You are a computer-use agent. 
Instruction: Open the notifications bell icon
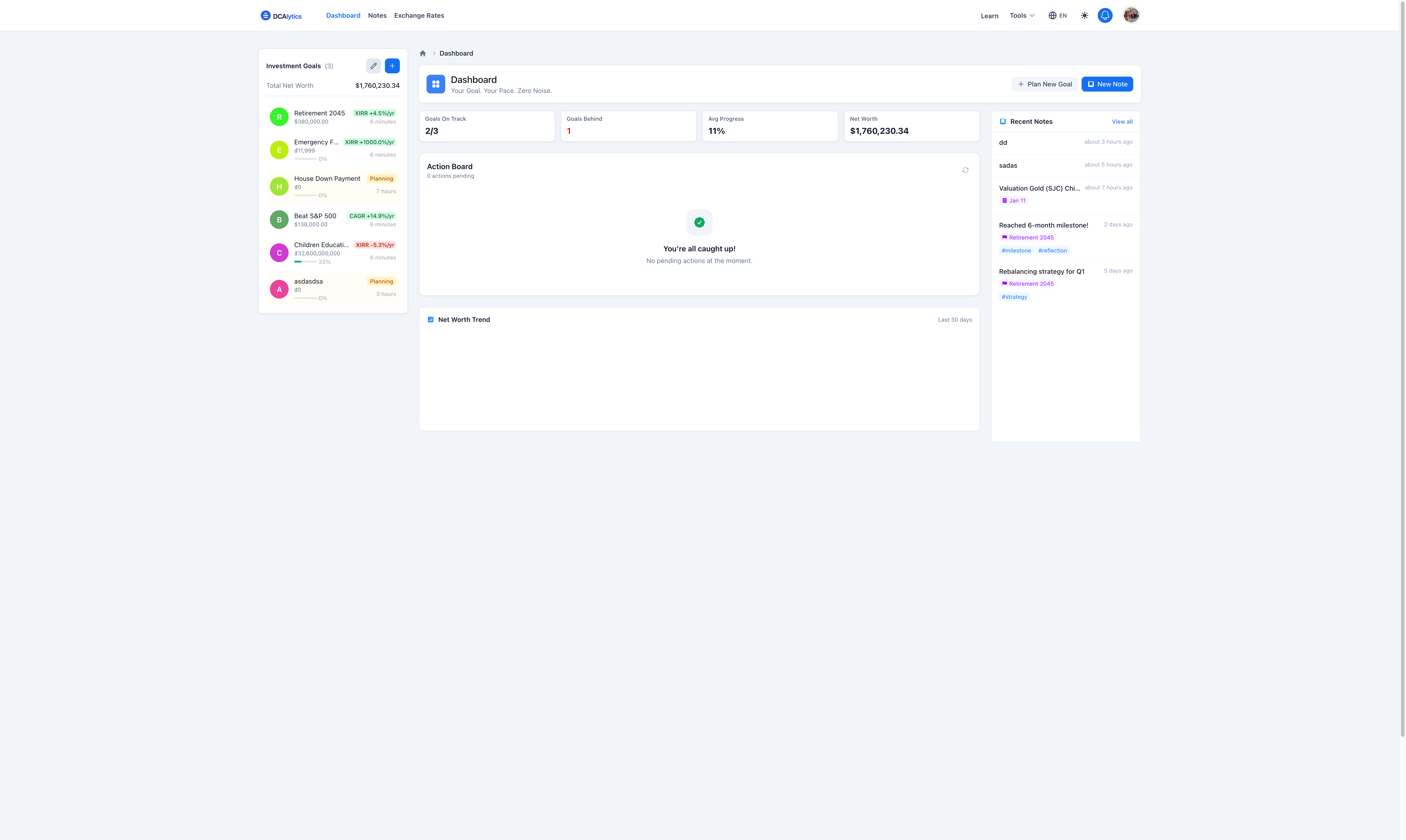[1105, 15]
